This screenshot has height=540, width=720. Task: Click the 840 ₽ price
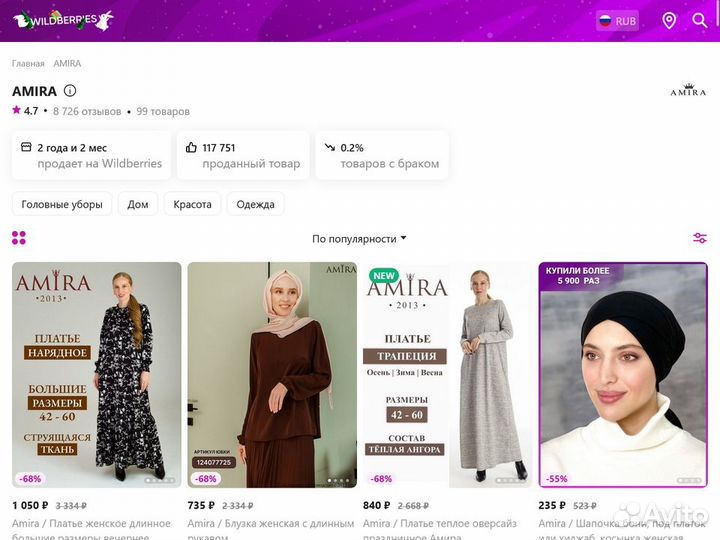[x=377, y=506]
